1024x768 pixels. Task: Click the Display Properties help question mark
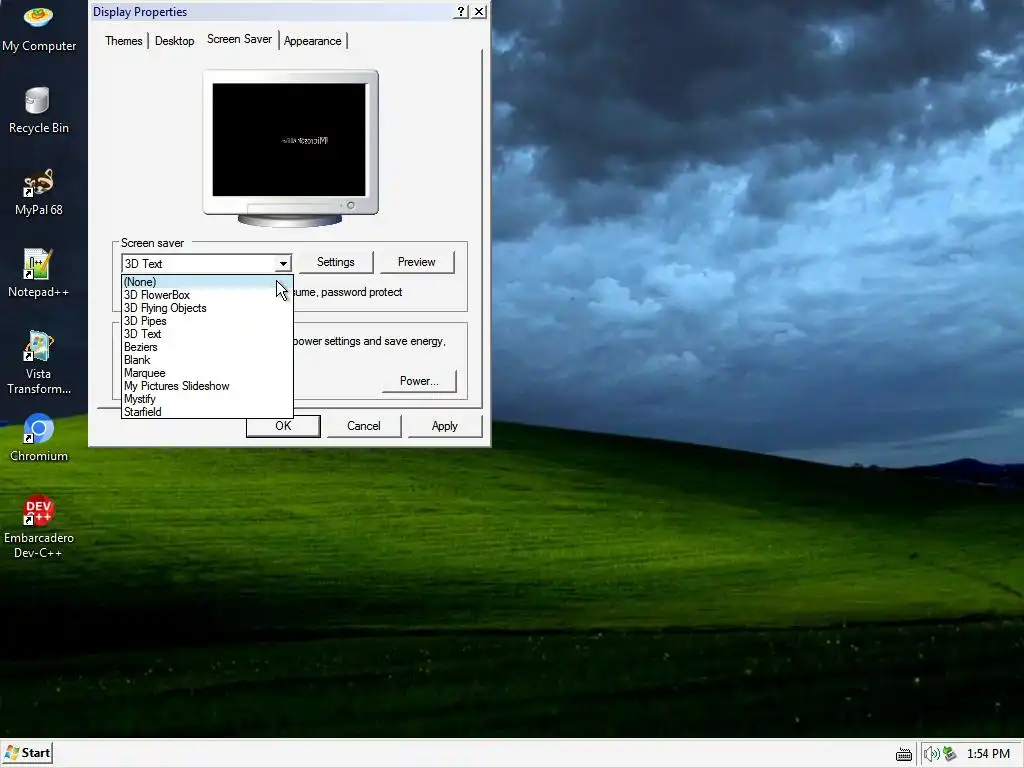(460, 11)
